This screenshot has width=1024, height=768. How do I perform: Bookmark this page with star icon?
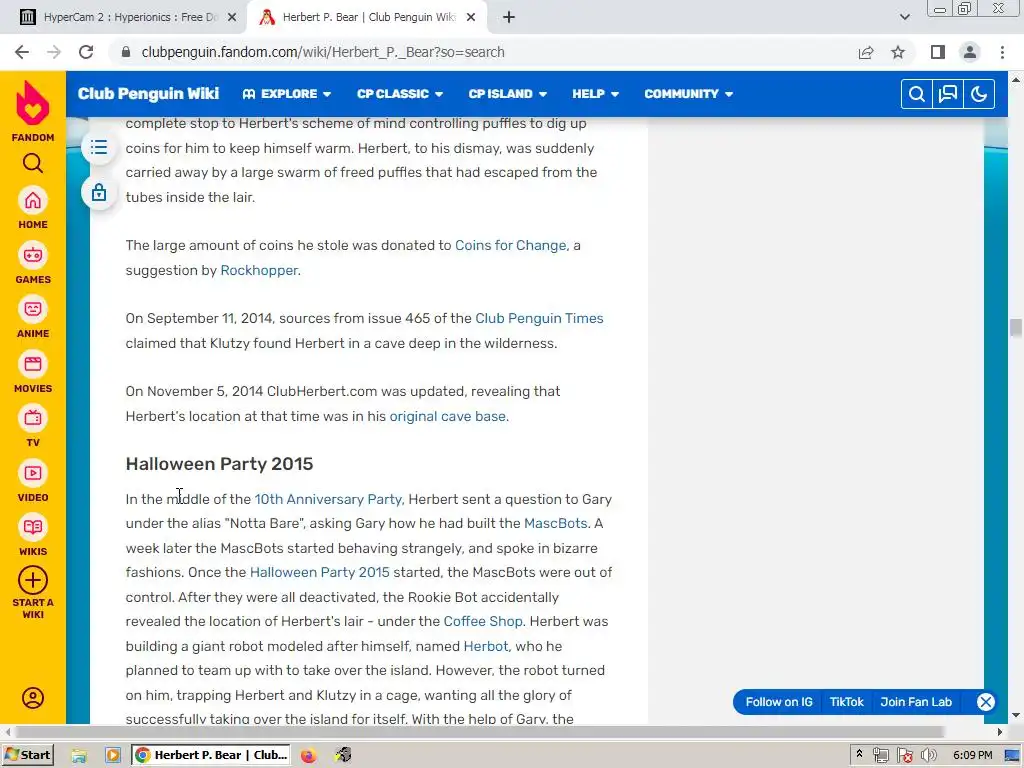tap(898, 52)
